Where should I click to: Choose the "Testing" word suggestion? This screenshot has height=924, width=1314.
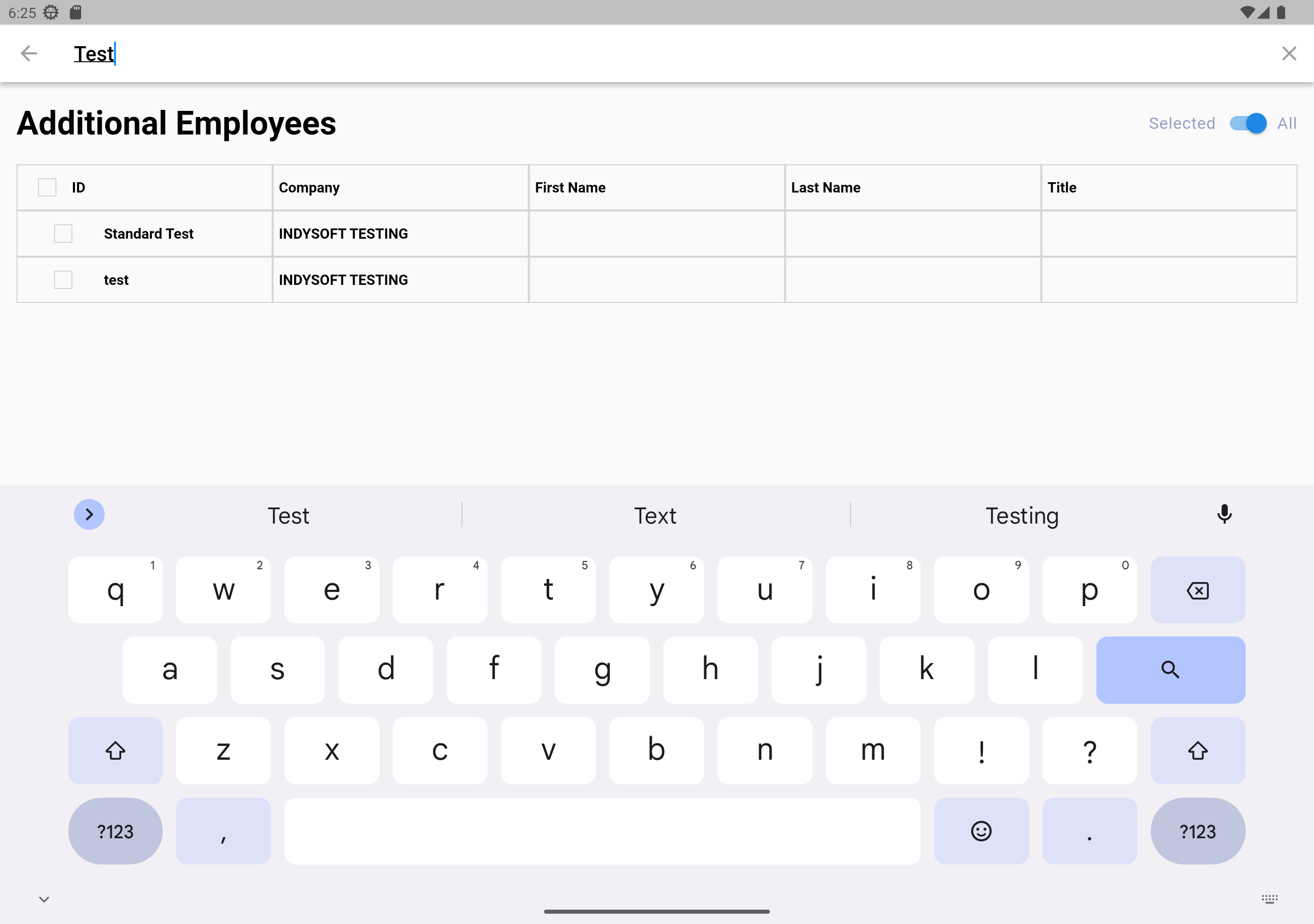[1021, 516]
